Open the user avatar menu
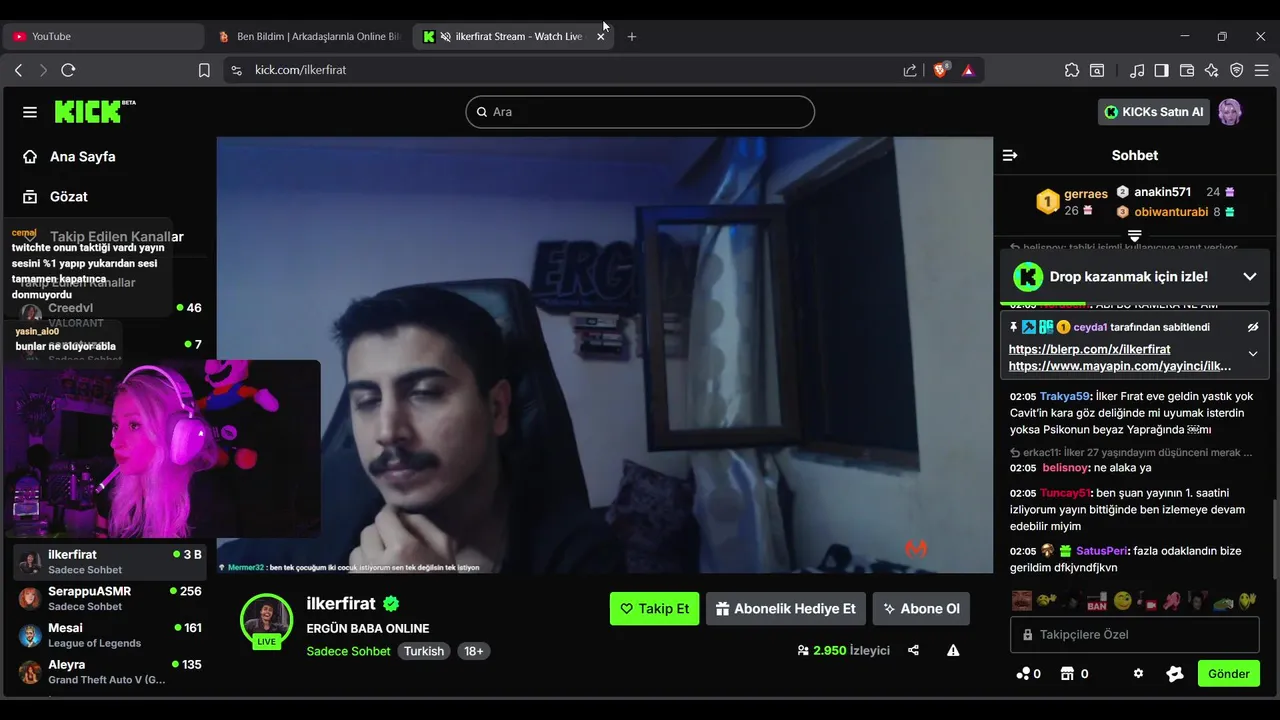 coord(1229,112)
